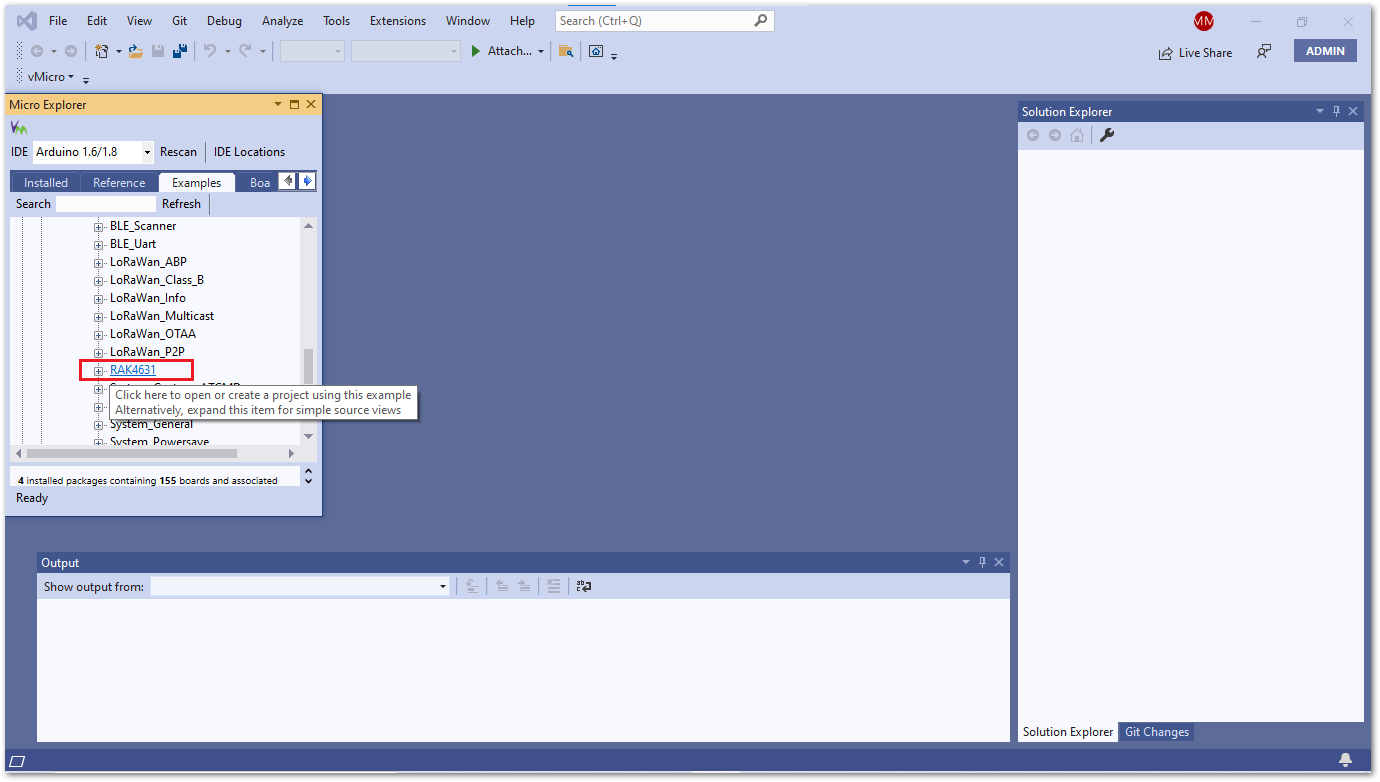Pin the Solution Explorer panel
The image size is (1380, 782).
pyautogui.click(x=1335, y=111)
